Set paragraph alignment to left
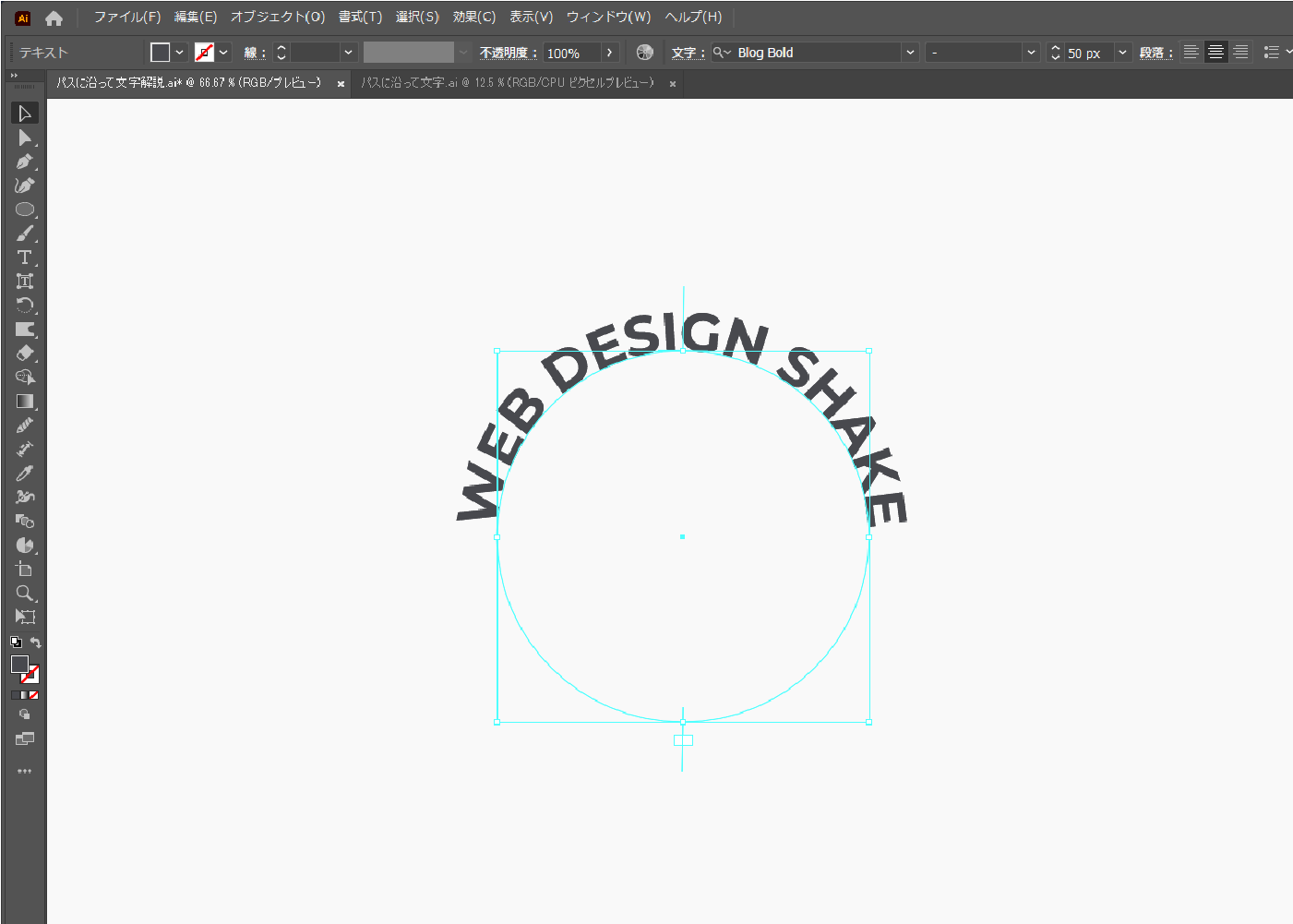The width and height of the screenshot is (1293, 924). pos(1191,53)
